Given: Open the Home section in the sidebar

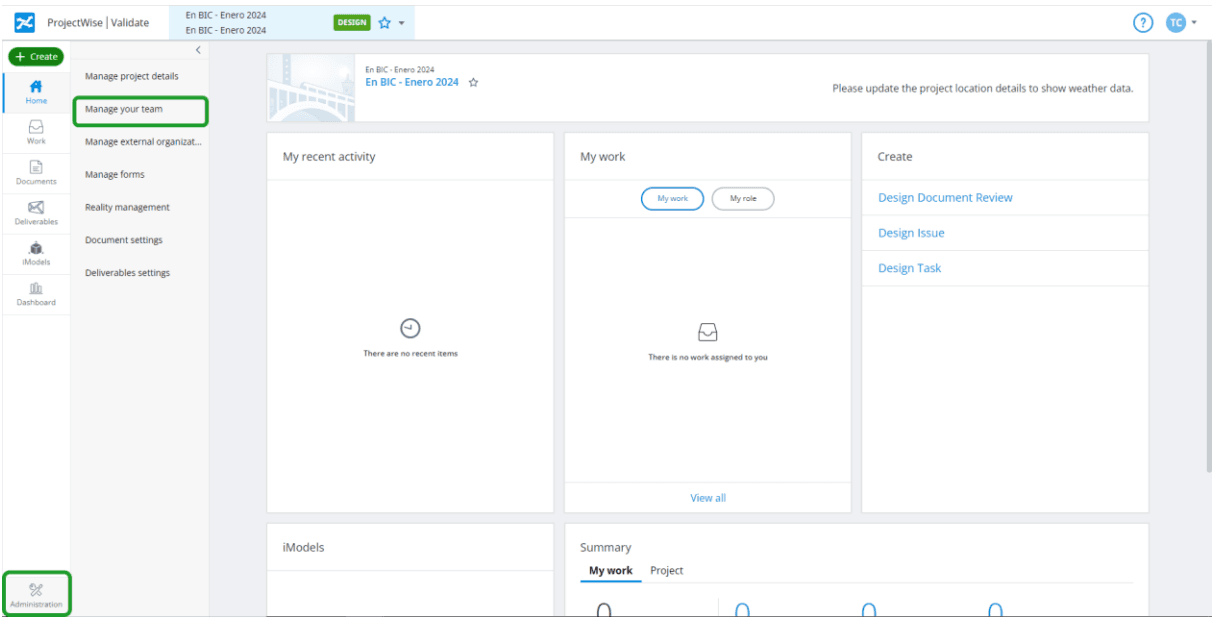Looking at the screenshot, I should 36,92.
